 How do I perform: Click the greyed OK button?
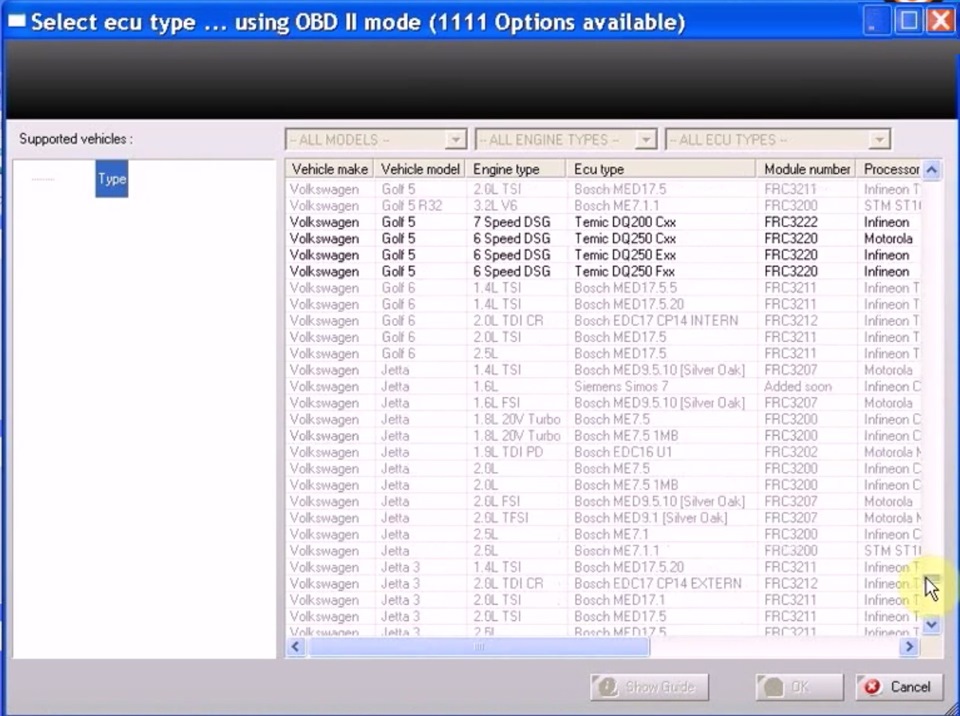tap(799, 687)
